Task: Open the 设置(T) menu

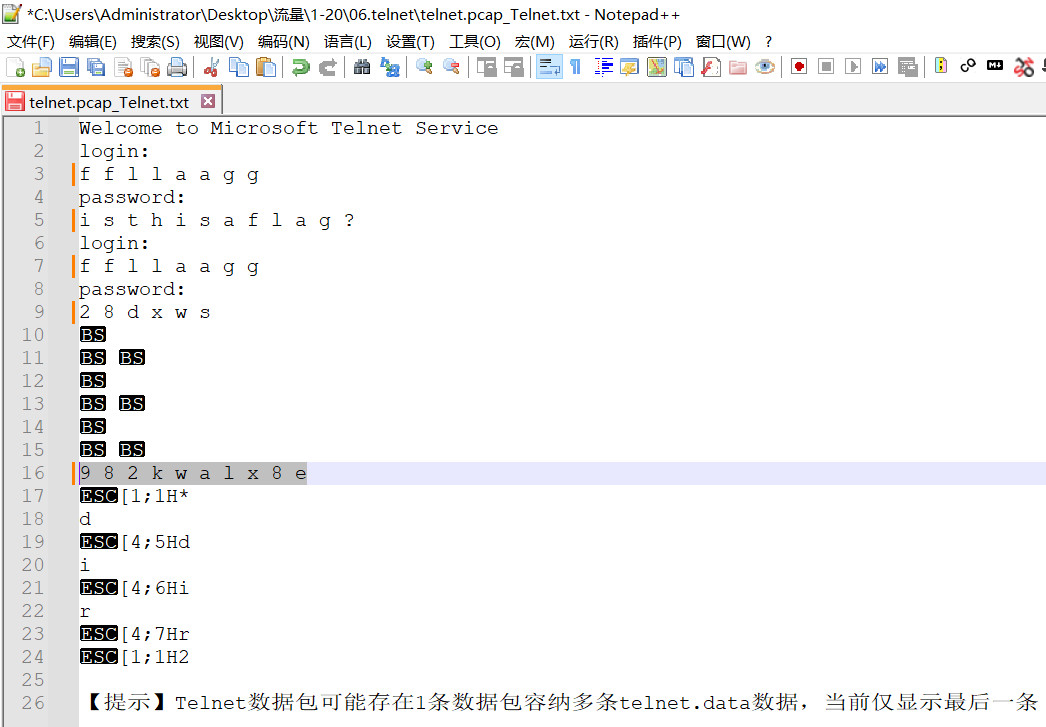Action: [x=410, y=42]
